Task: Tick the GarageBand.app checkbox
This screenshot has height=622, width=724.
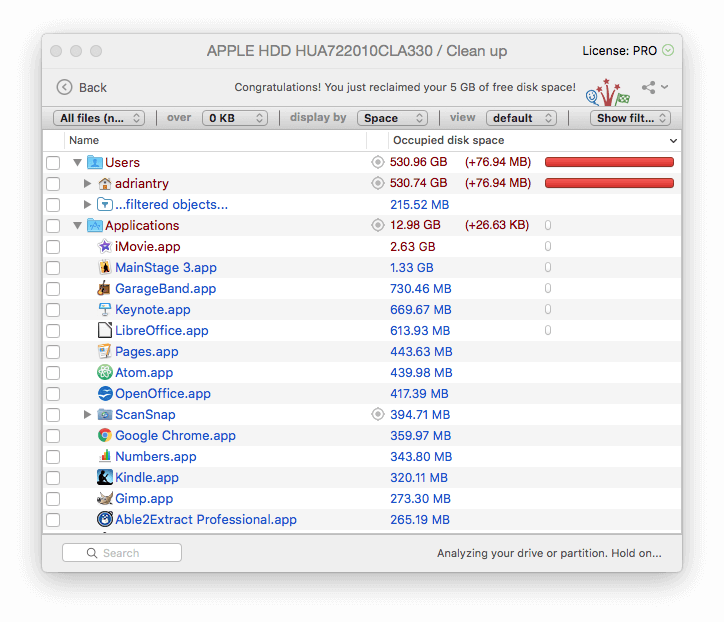Action: pyautogui.click(x=53, y=289)
